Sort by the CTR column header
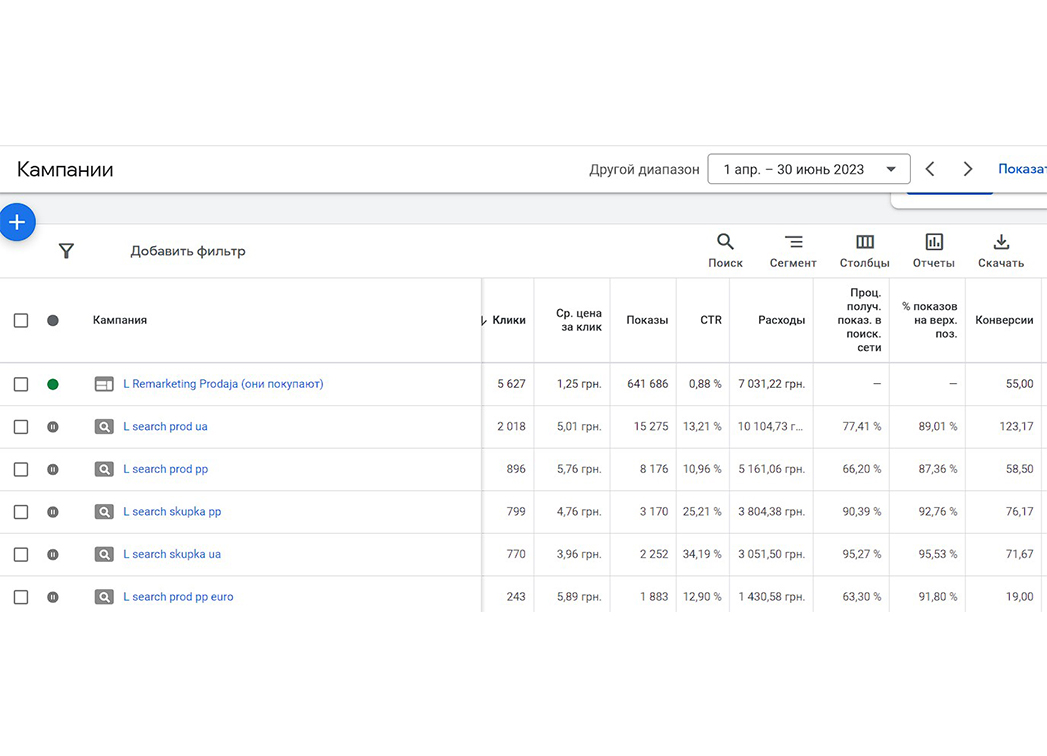The width and height of the screenshot is (1047, 756). [x=710, y=321]
